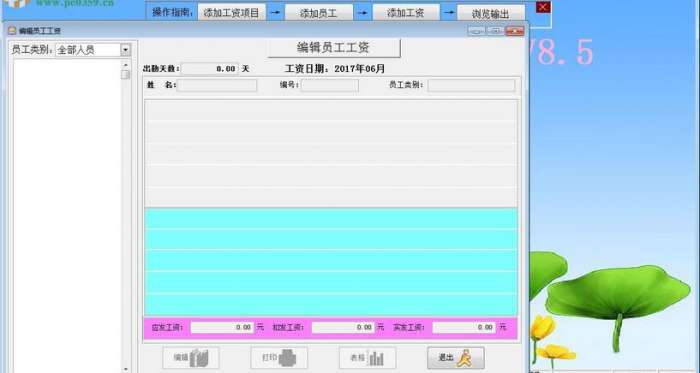Close the 编辑员工工资 dialog window
Viewport: 700px width, 373px height.
pos(515,31)
